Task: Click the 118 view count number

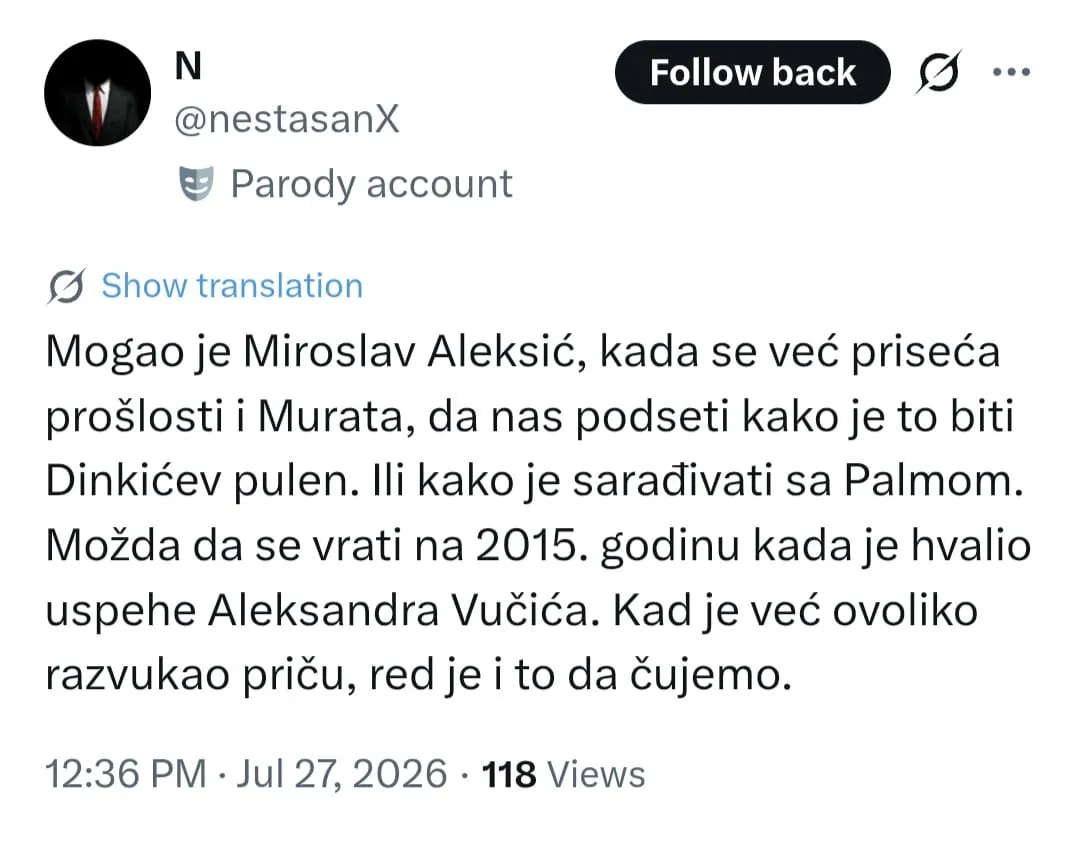Action: [508, 774]
